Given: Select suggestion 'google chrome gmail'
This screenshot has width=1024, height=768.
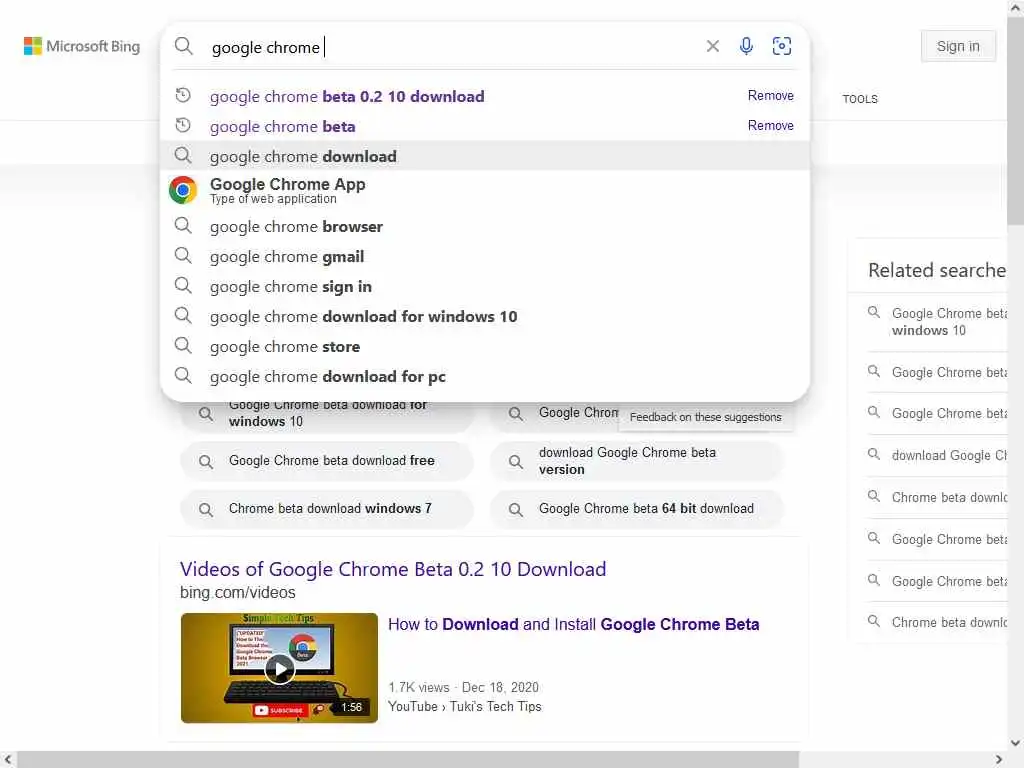Looking at the screenshot, I should click(485, 257).
